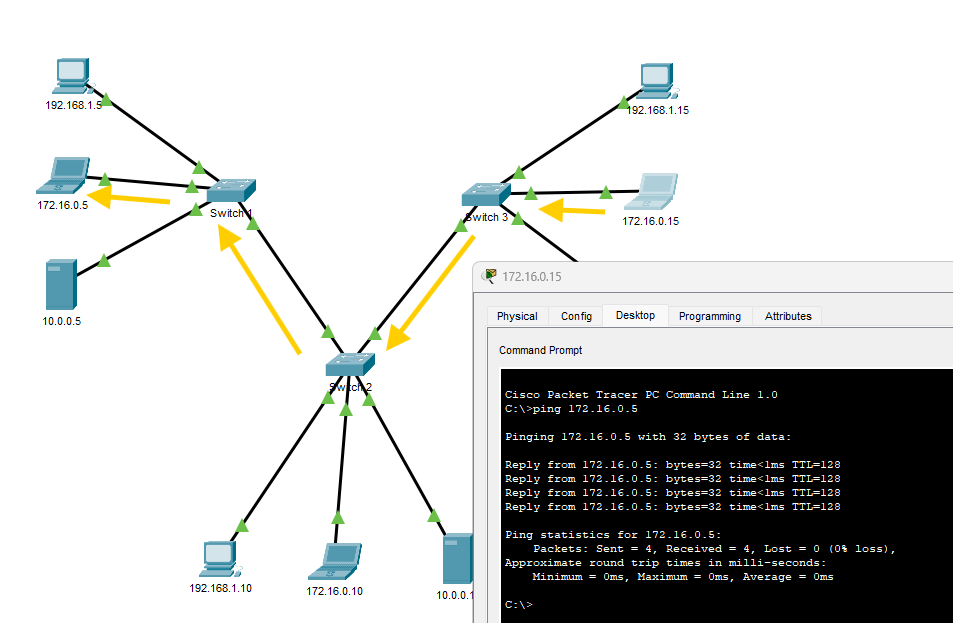Select the Desktop tab
The width and height of the screenshot is (953, 623).
pyautogui.click(x=635, y=315)
